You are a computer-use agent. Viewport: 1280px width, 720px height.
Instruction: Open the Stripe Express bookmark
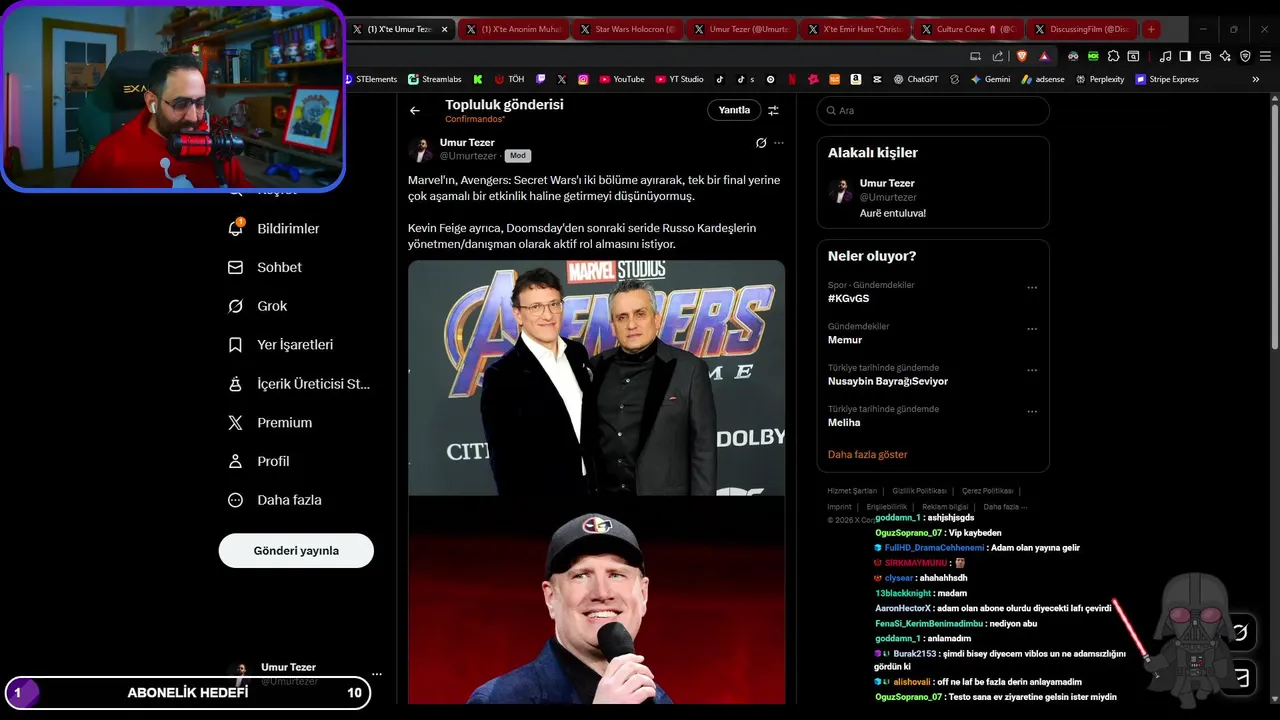click(1167, 79)
